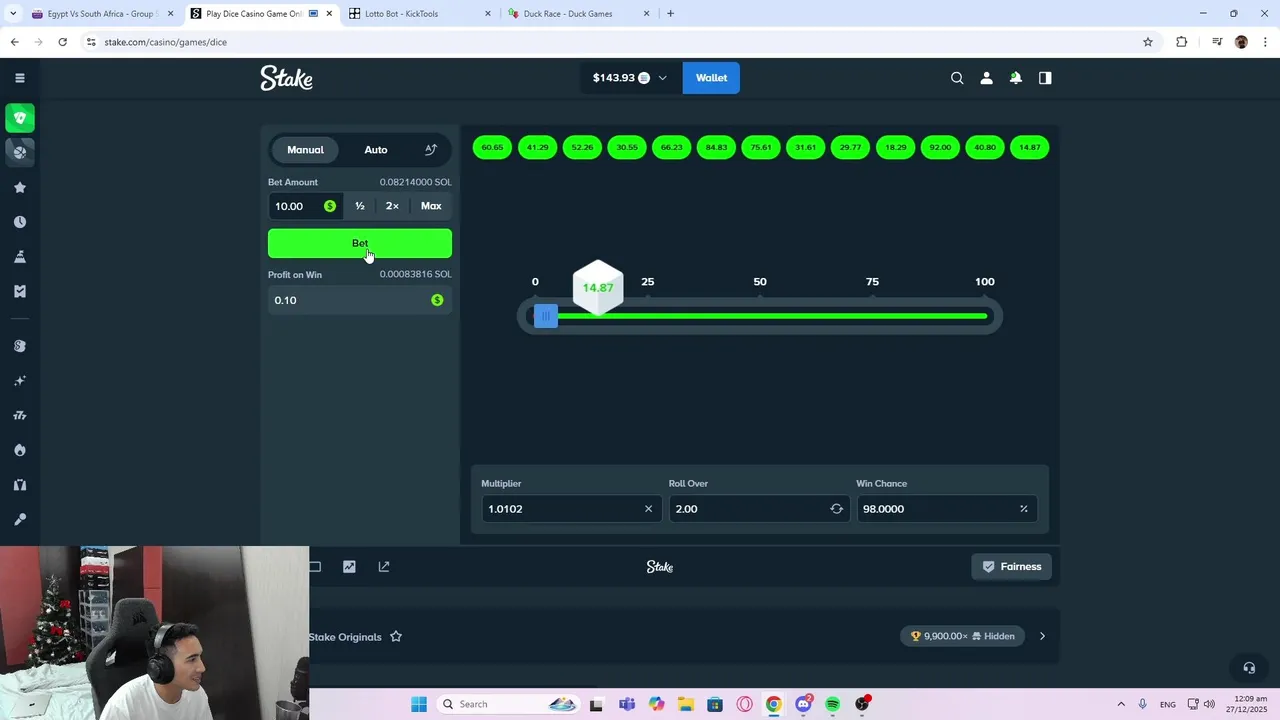Open the hamburger menu in Stake sidebar
The image size is (1280, 720).
19,78
